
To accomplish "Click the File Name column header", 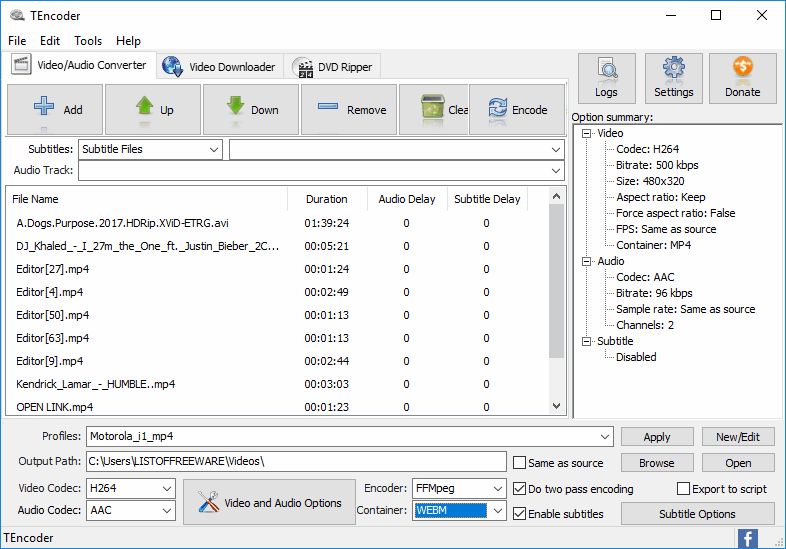I will pyautogui.click(x=147, y=199).
